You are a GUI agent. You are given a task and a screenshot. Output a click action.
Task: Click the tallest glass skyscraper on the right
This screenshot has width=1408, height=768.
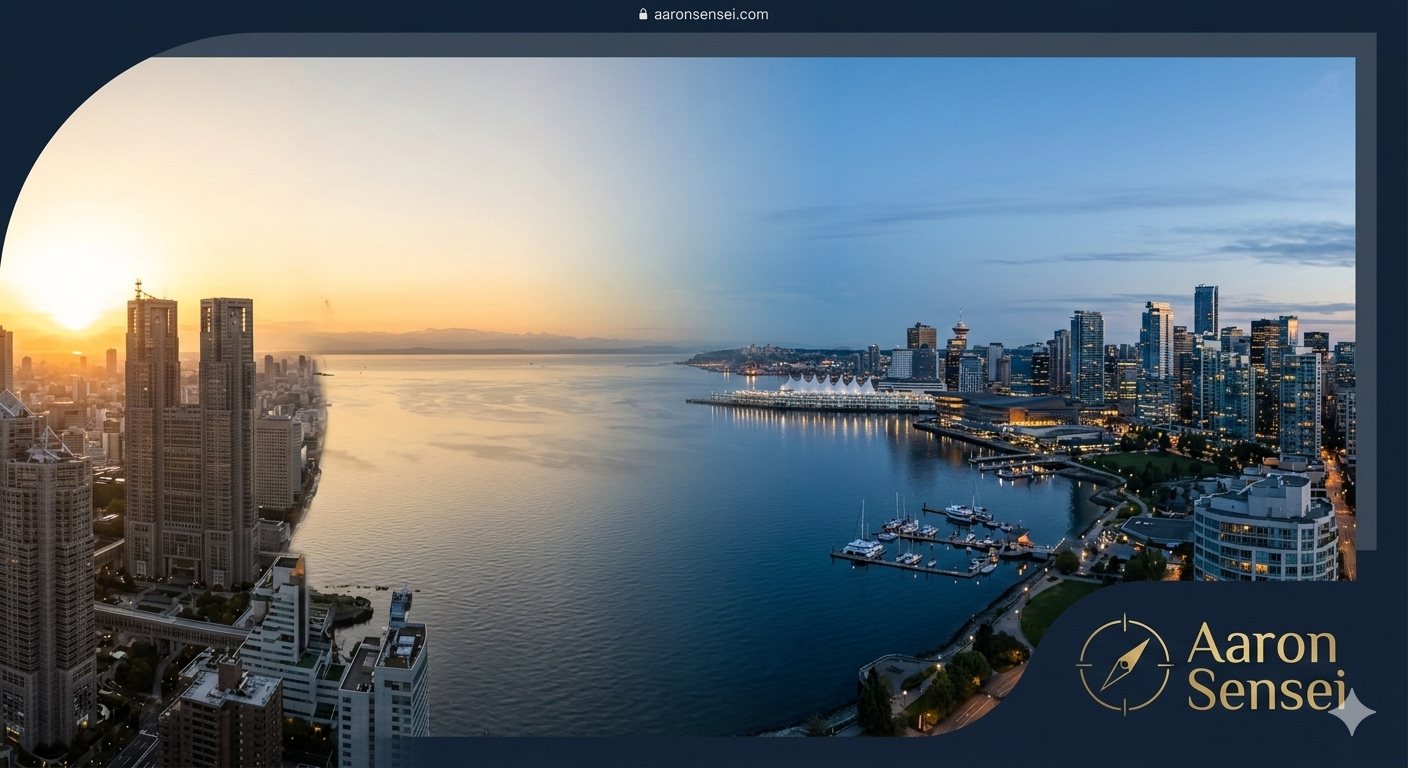[1205, 312]
